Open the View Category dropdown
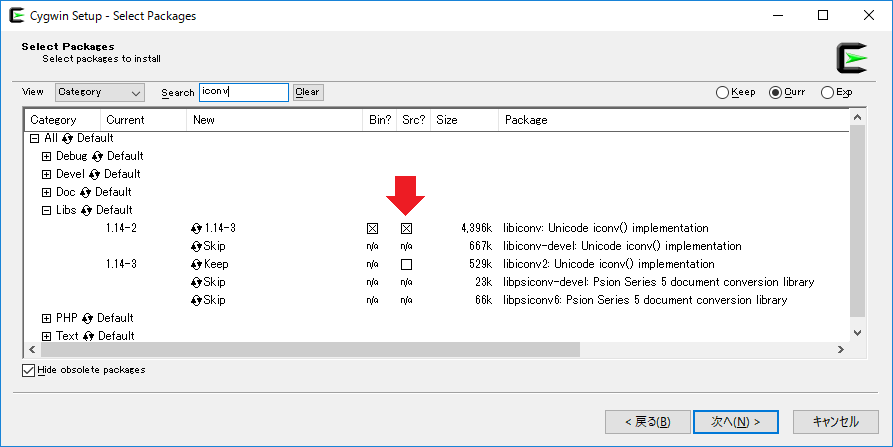The height and width of the screenshot is (447, 893). click(x=100, y=92)
